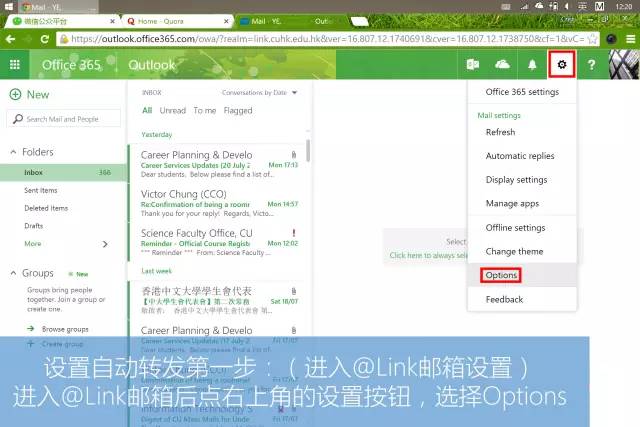The width and height of the screenshot is (640, 427).
Task: Collapse the Folders section
Action: pyautogui.click(x=13, y=152)
